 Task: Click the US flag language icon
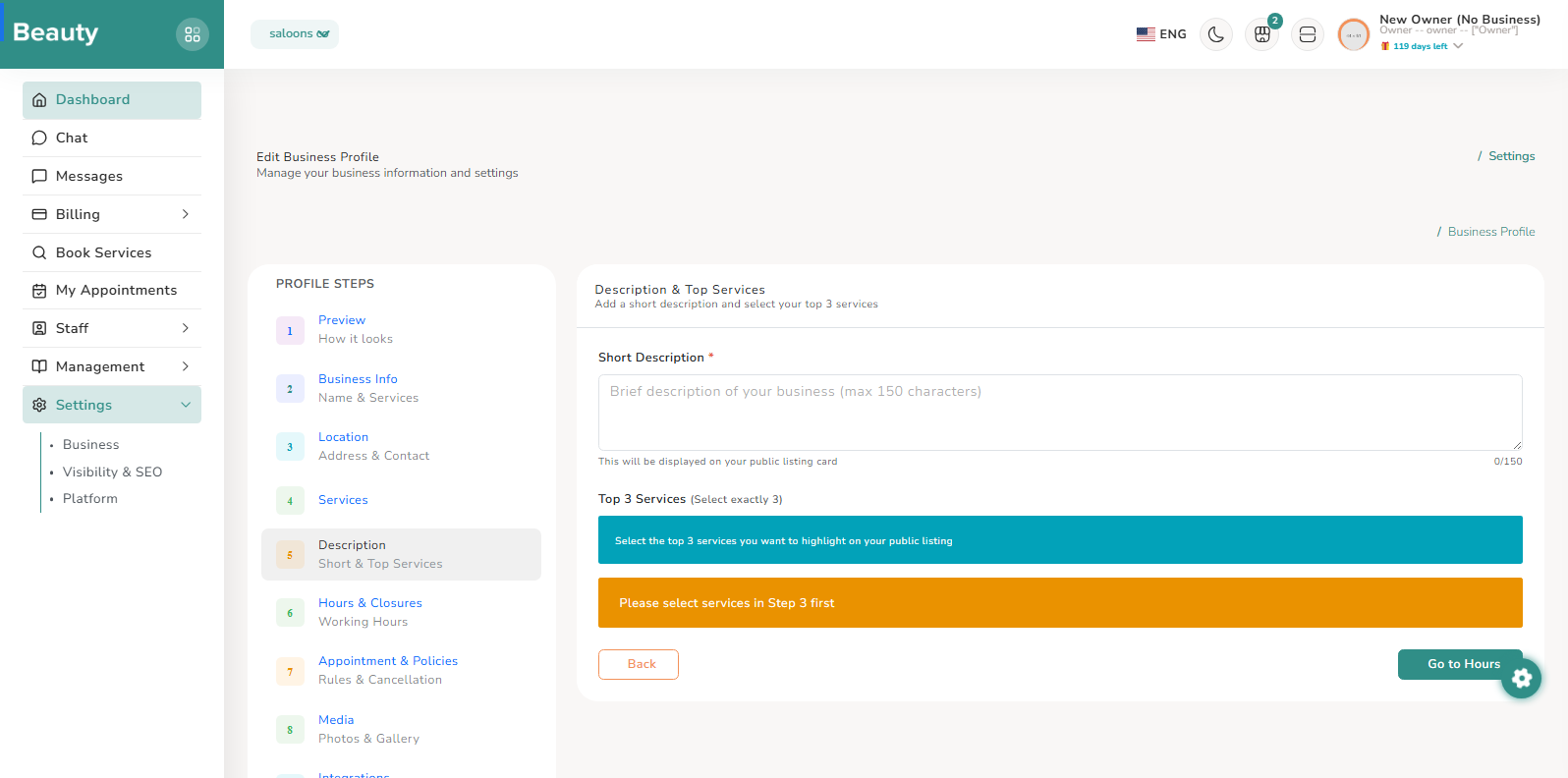click(1146, 34)
